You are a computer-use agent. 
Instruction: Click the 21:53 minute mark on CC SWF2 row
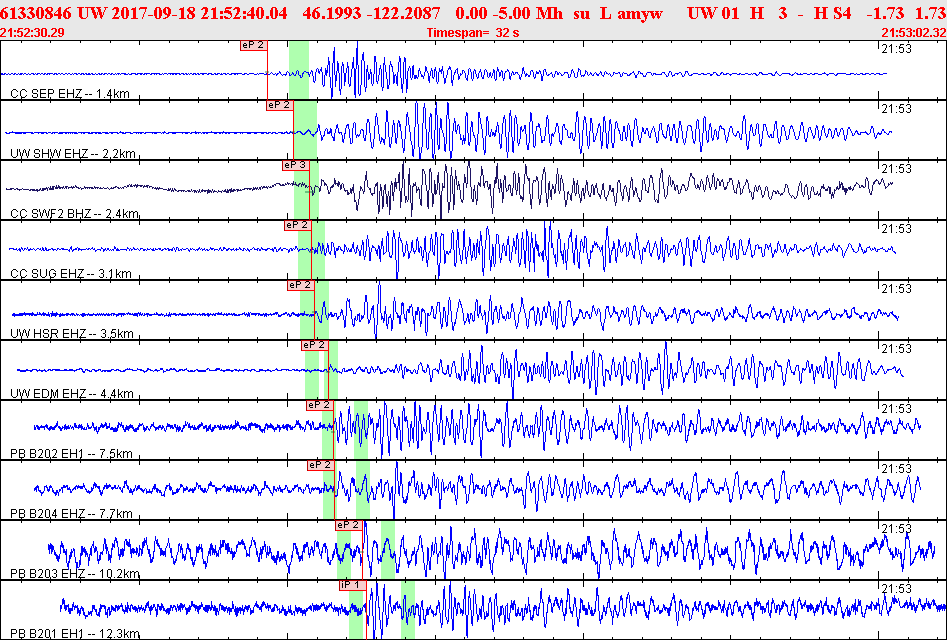click(896, 168)
